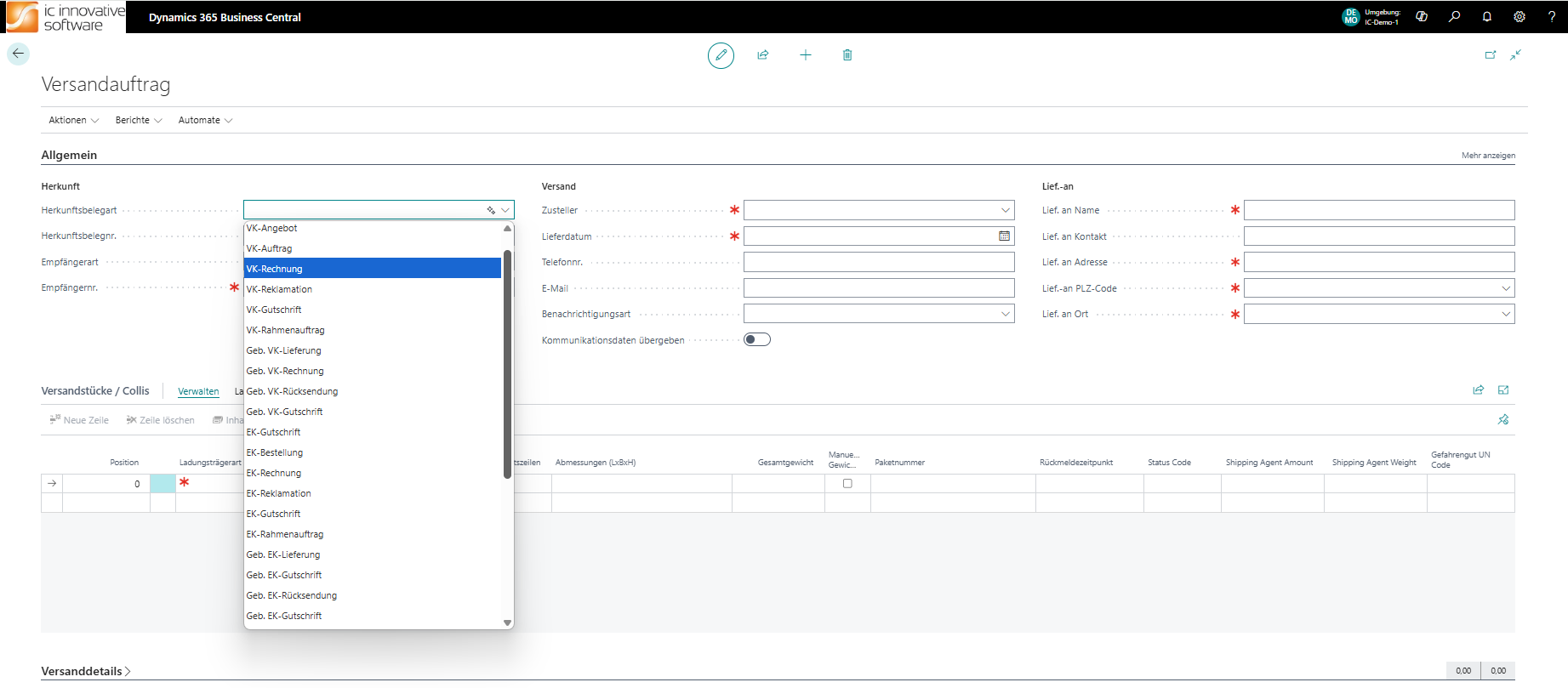Click the trash delete icon
This screenshot has height=688, width=1568.
coord(847,55)
